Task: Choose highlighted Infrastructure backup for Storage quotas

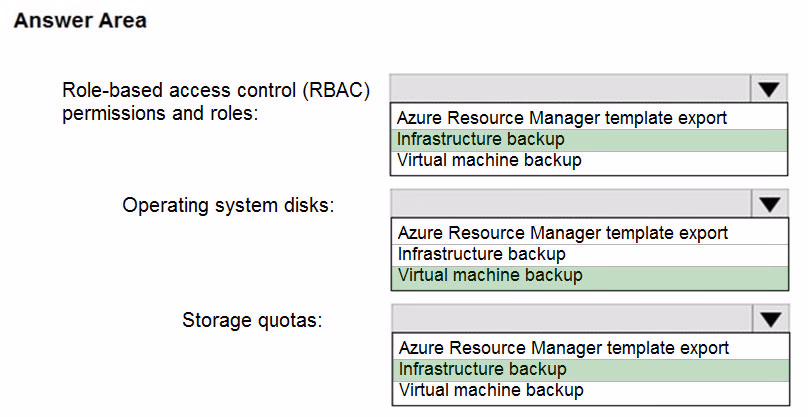Action: [x=591, y=370]
